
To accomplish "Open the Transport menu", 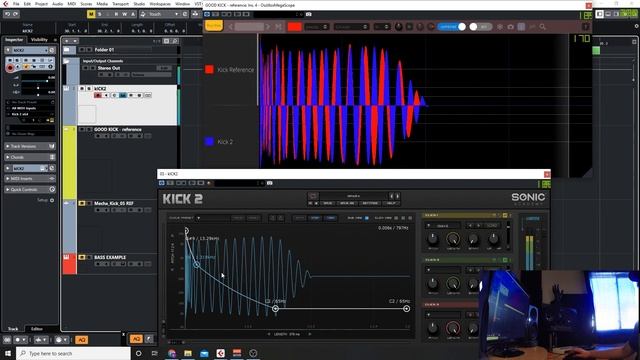I will (120, 4).
